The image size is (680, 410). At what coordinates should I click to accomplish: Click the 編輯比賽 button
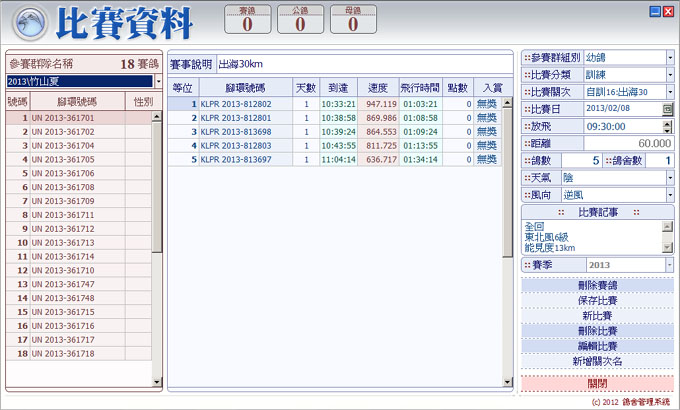point(597,346)
